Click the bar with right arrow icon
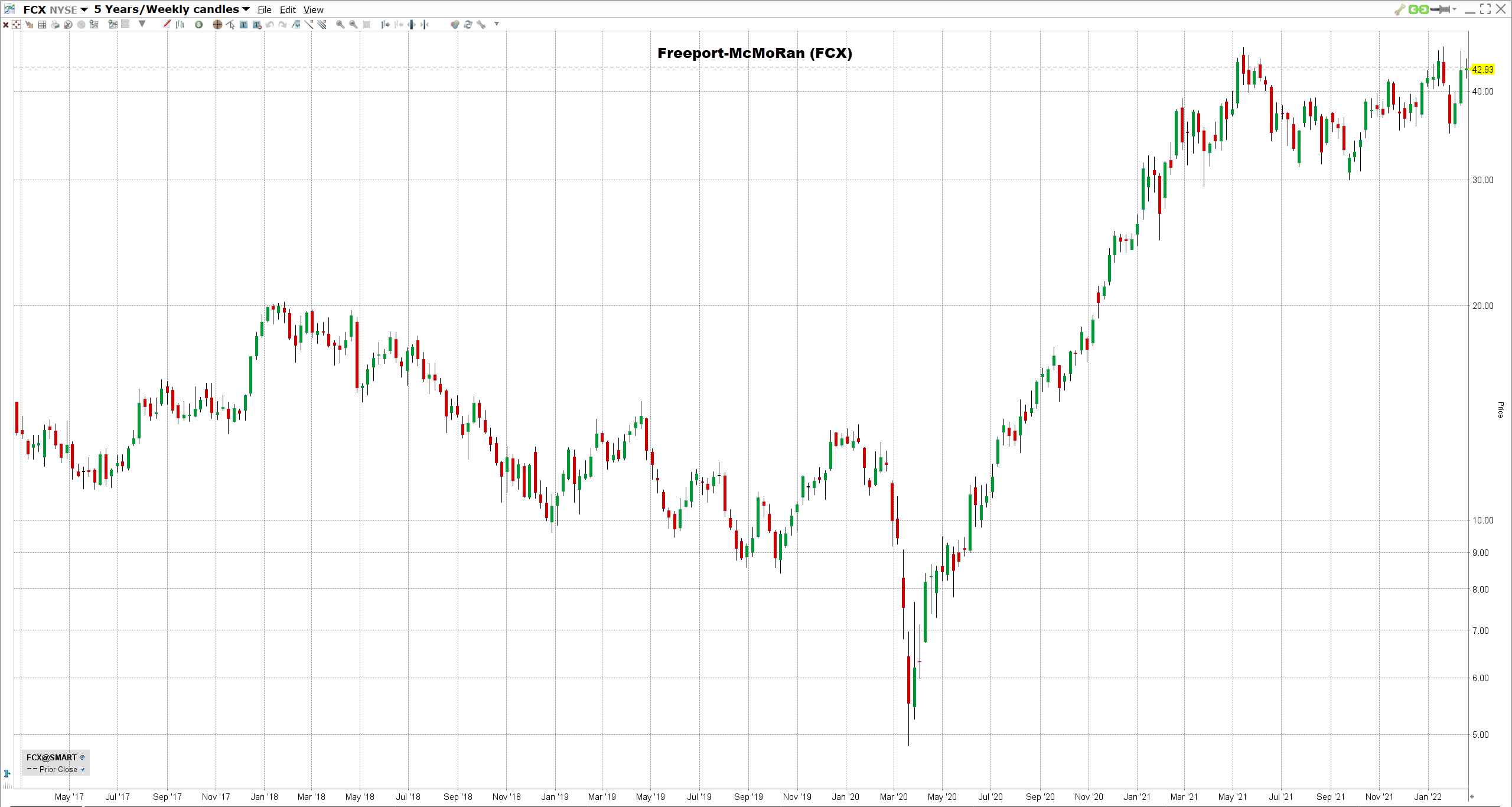The height and width of the screenshot is (807, 1512). point(385,24)
